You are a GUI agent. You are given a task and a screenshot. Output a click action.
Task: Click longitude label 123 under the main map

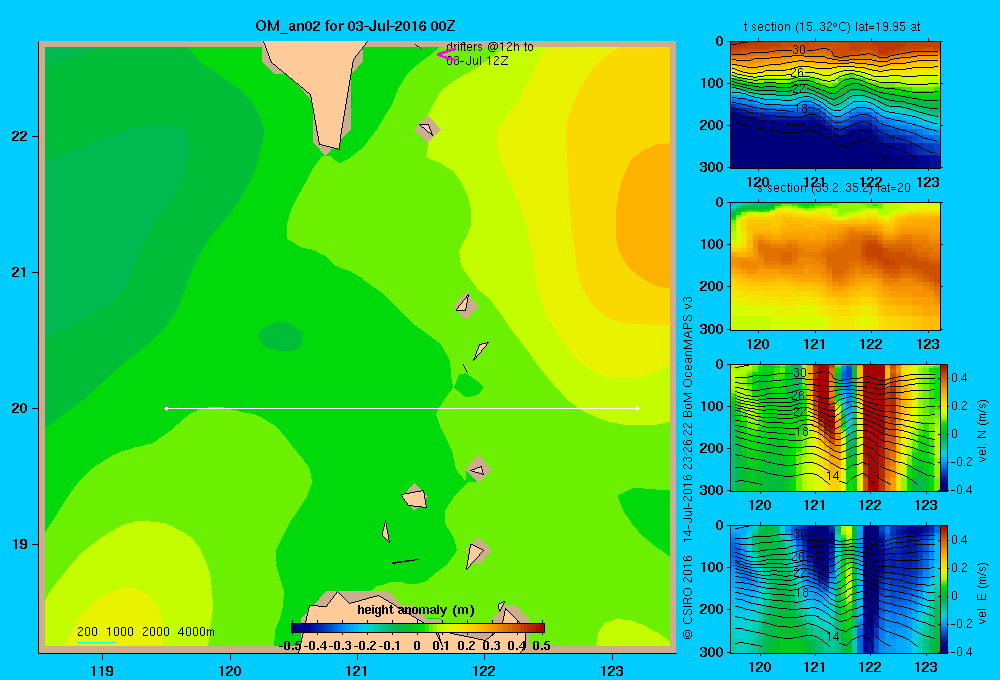[x=612, y=670]
